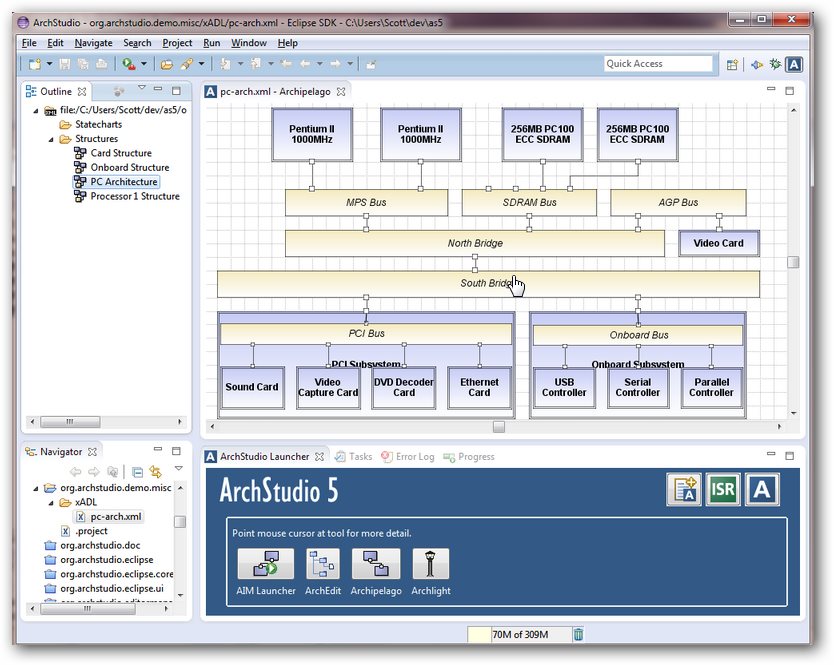Image resolution: width=834 pixels, height=665 pixels.
Task: Click the Next Annotation toolbar icon
Action: (226, 64)
